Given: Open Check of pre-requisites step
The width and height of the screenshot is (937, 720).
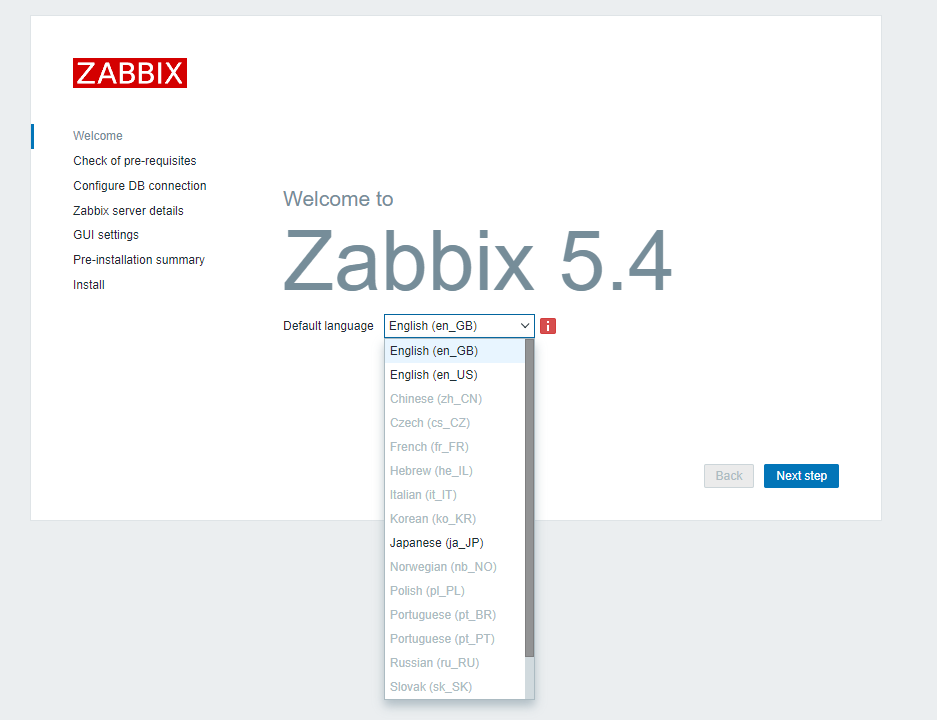Looking at the screenshot, I should 135,161.
